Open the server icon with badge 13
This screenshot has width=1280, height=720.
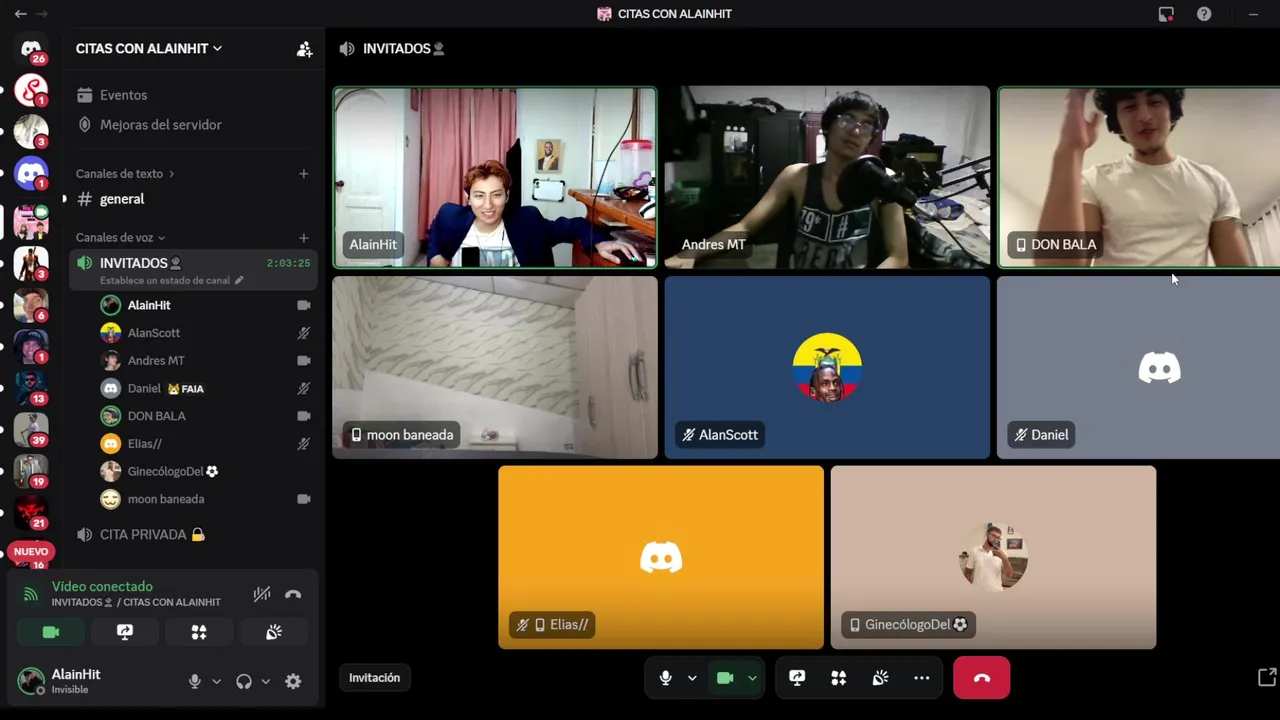click(31, 387)
